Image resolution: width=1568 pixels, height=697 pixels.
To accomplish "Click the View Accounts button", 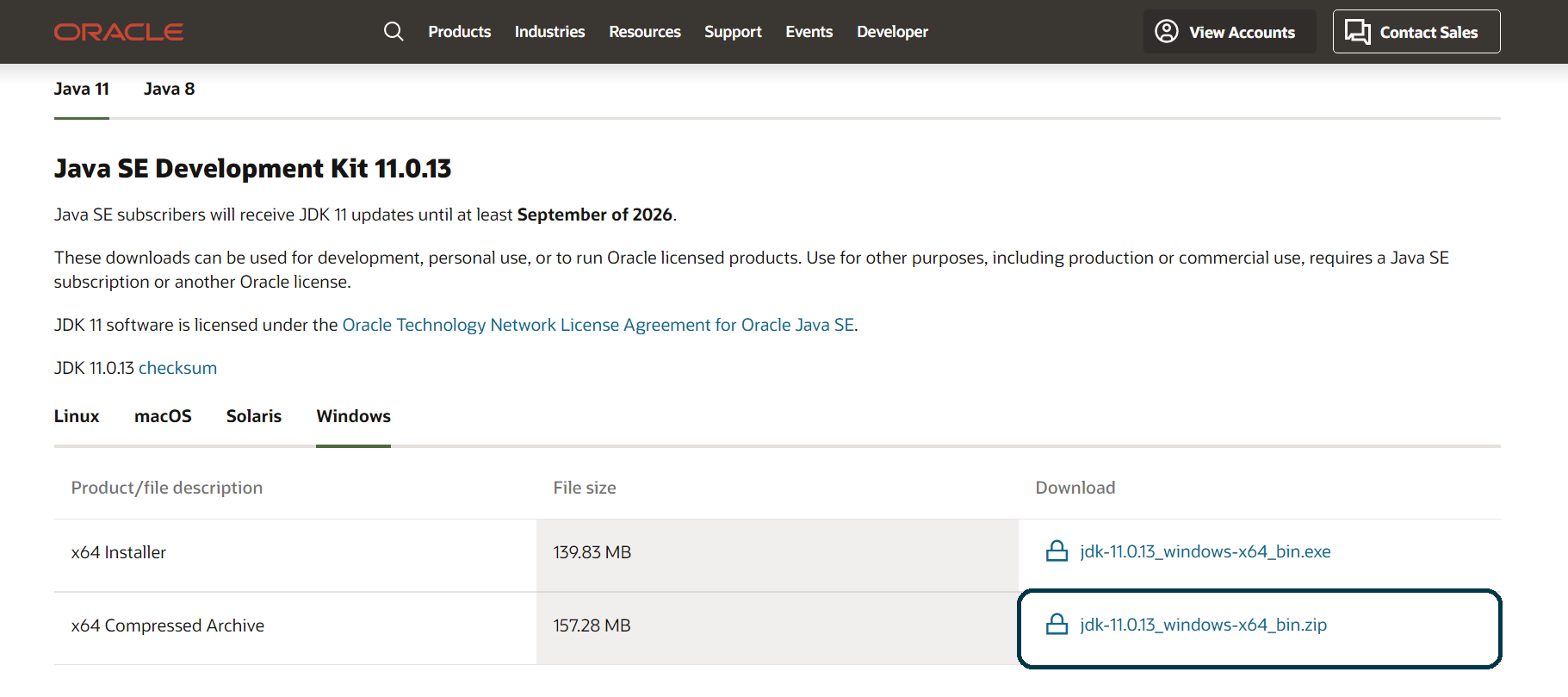I will 1230,32.
